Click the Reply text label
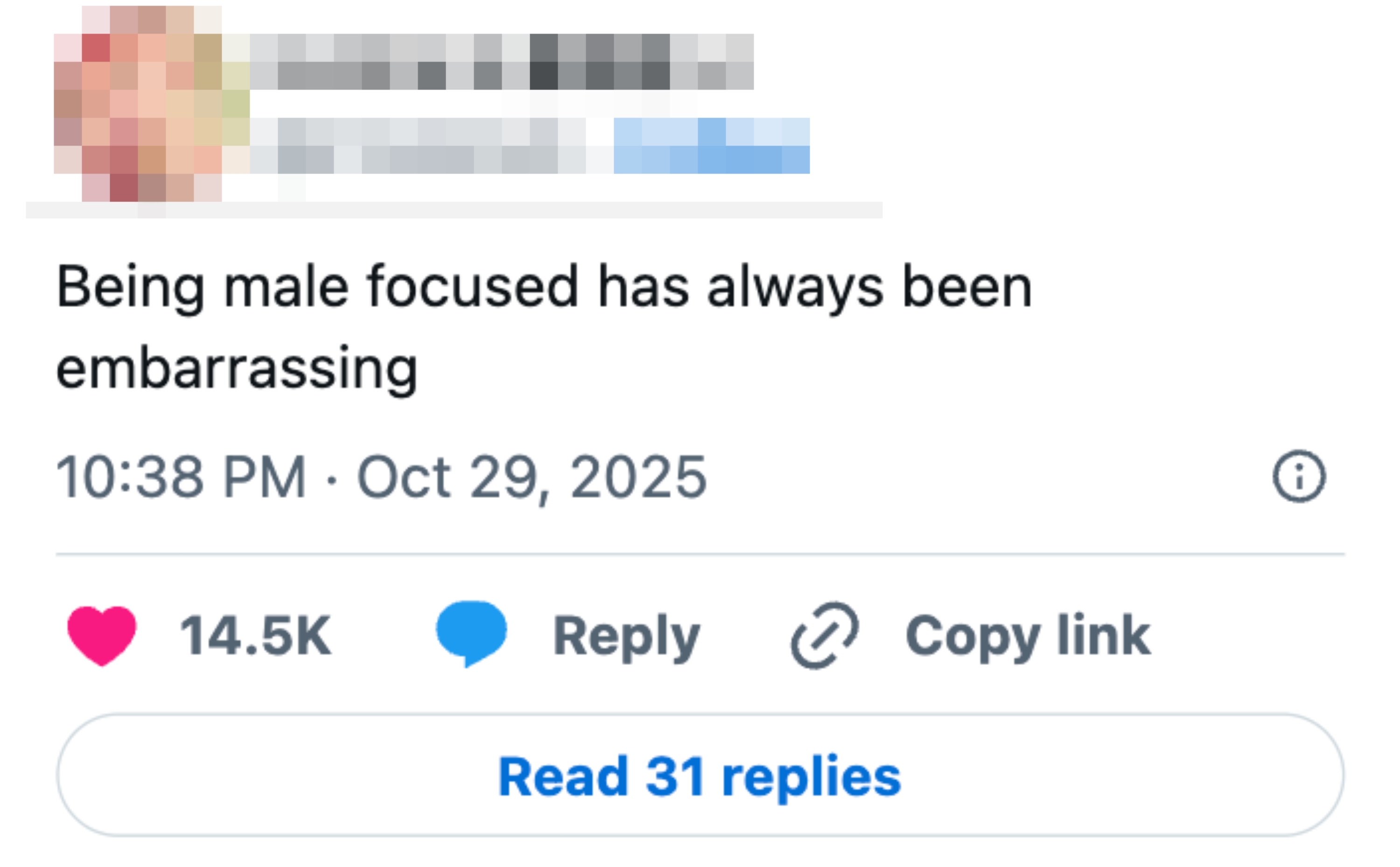The width and height of the screenshot is (1400, 867). (x=626, y=636)
